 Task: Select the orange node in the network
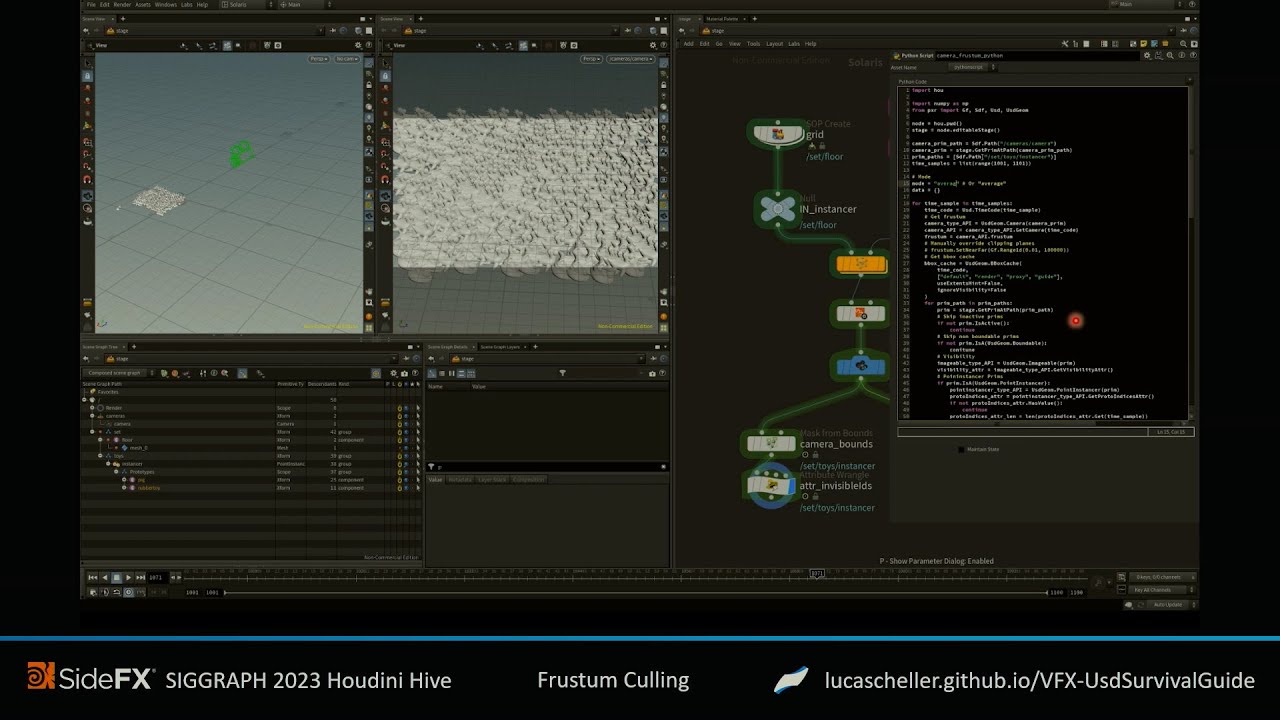(x=861, y=264)
